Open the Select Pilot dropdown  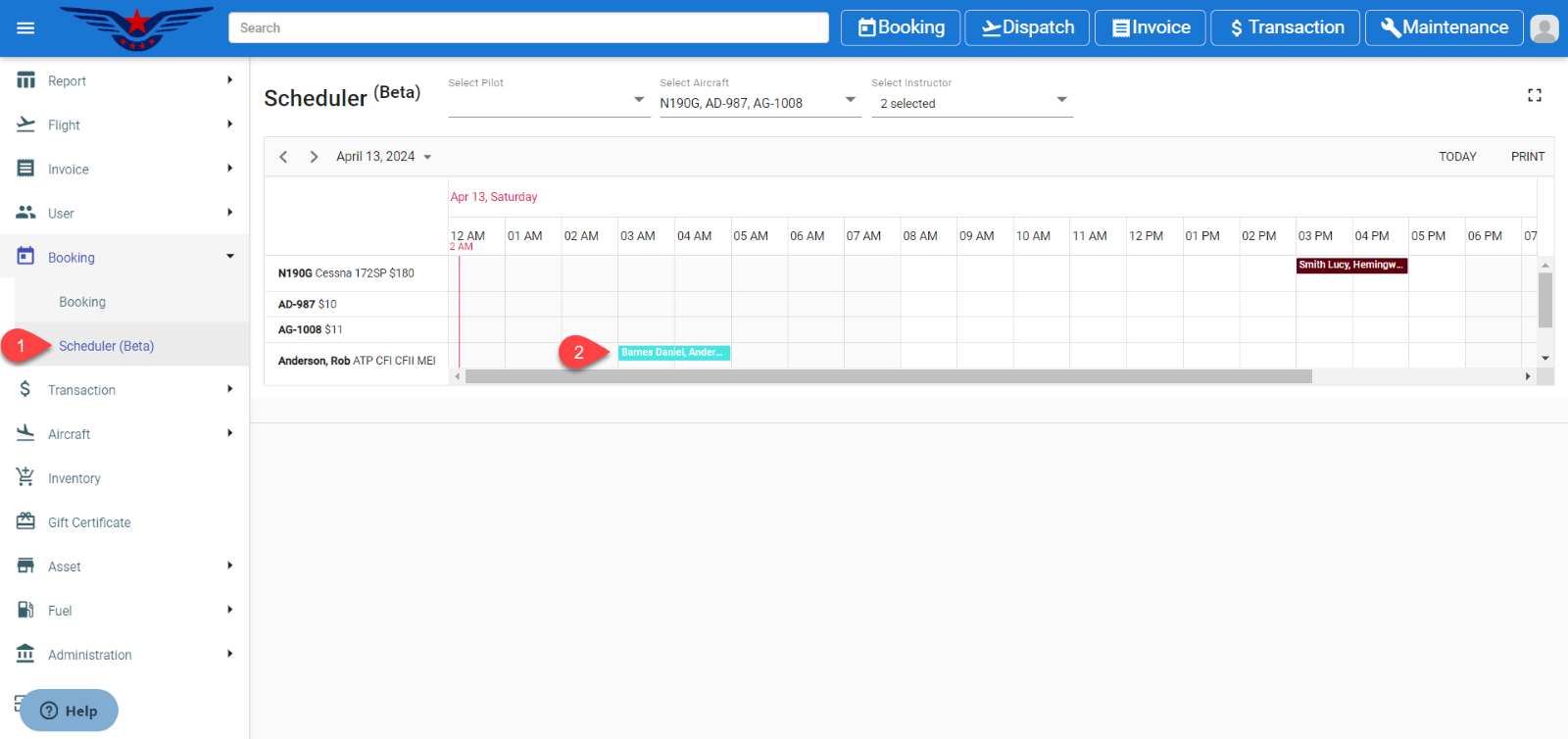549,100
